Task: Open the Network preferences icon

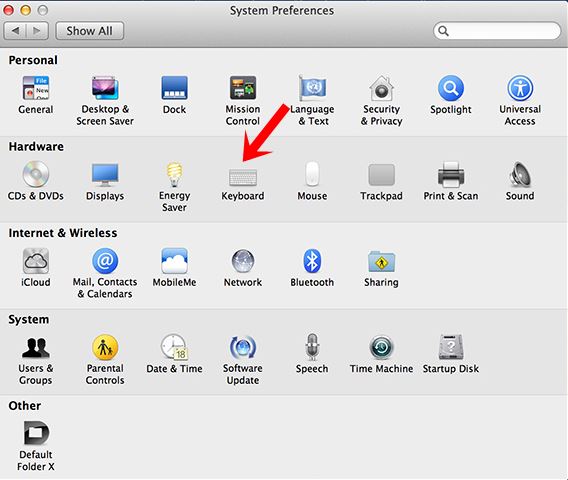Action: coord(243,261)
